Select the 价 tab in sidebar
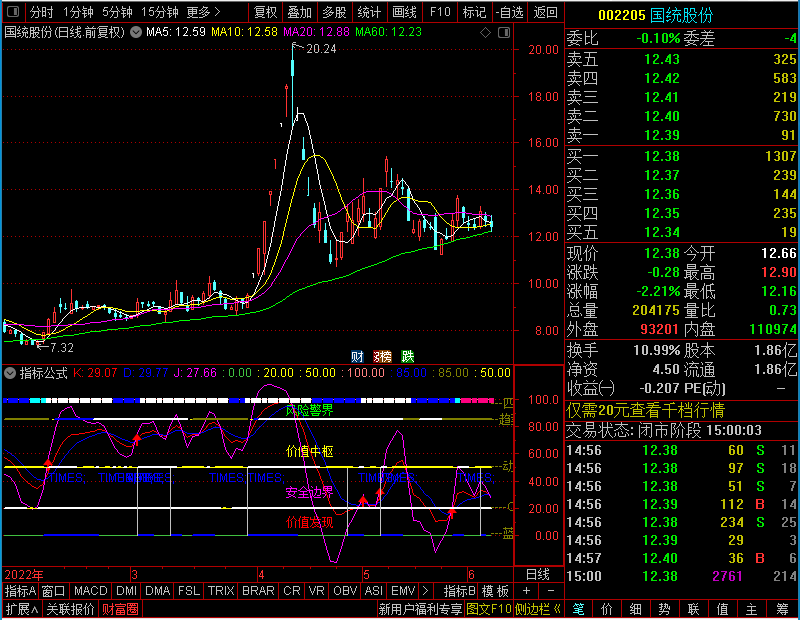The width and height of the screenshot is (800, 620). [607, 609]
